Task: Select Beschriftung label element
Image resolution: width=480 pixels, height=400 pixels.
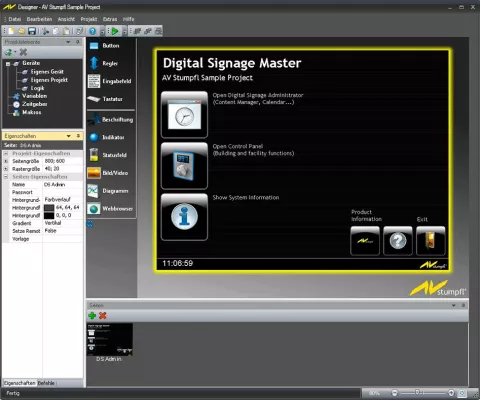Action: [x=111, y=119]
